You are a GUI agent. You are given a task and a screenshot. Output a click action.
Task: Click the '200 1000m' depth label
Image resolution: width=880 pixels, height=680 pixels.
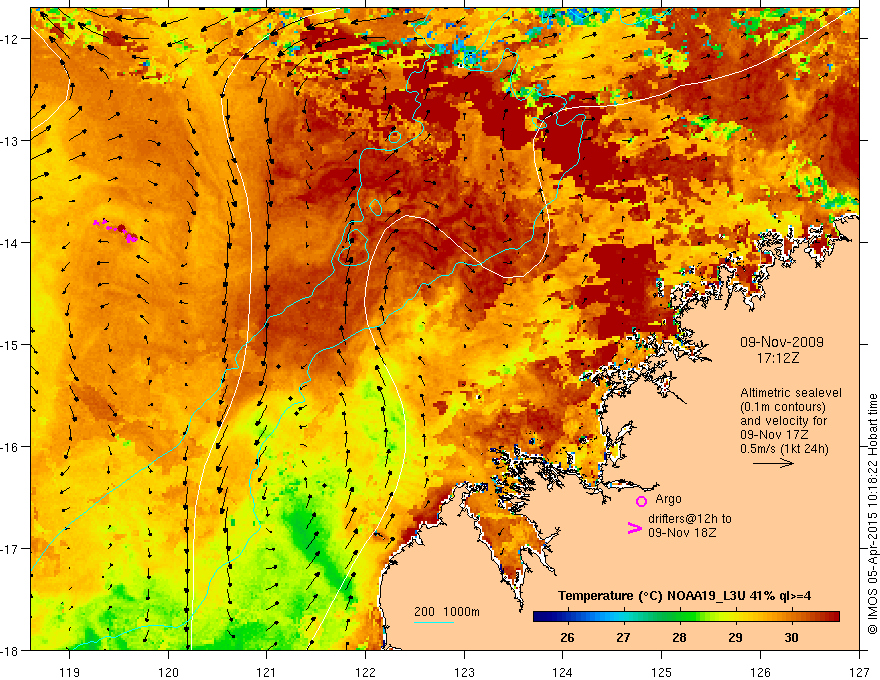coord(447,612)
